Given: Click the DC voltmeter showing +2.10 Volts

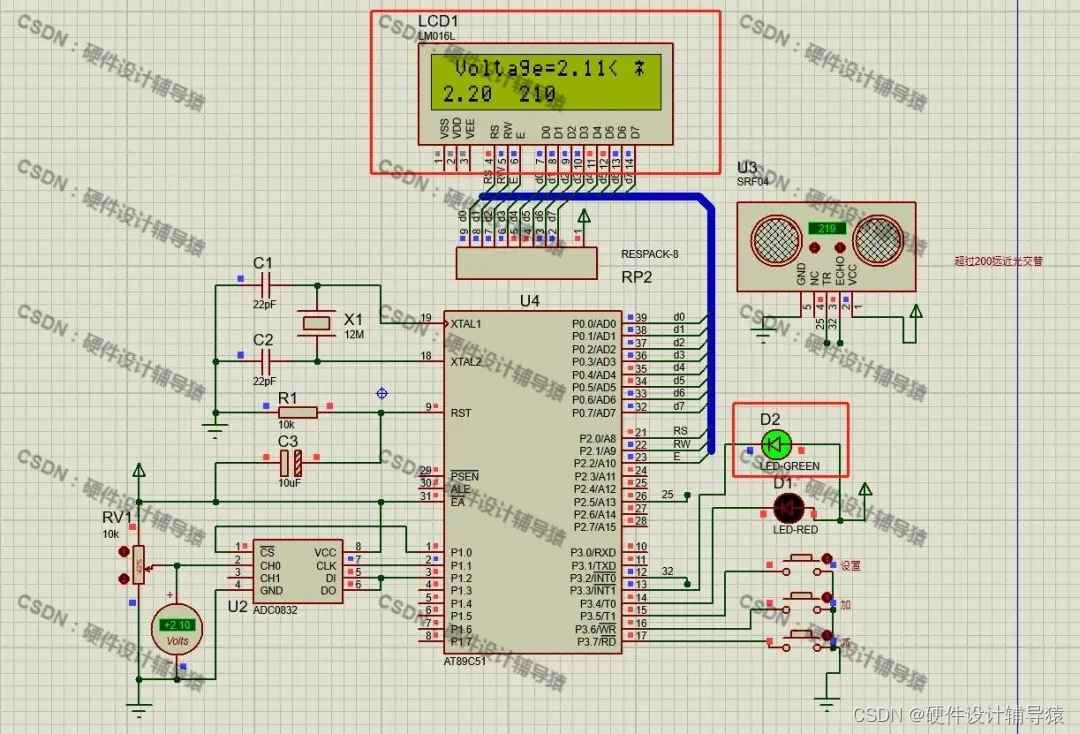Looking at the screenshot, I should coord(177,630).
